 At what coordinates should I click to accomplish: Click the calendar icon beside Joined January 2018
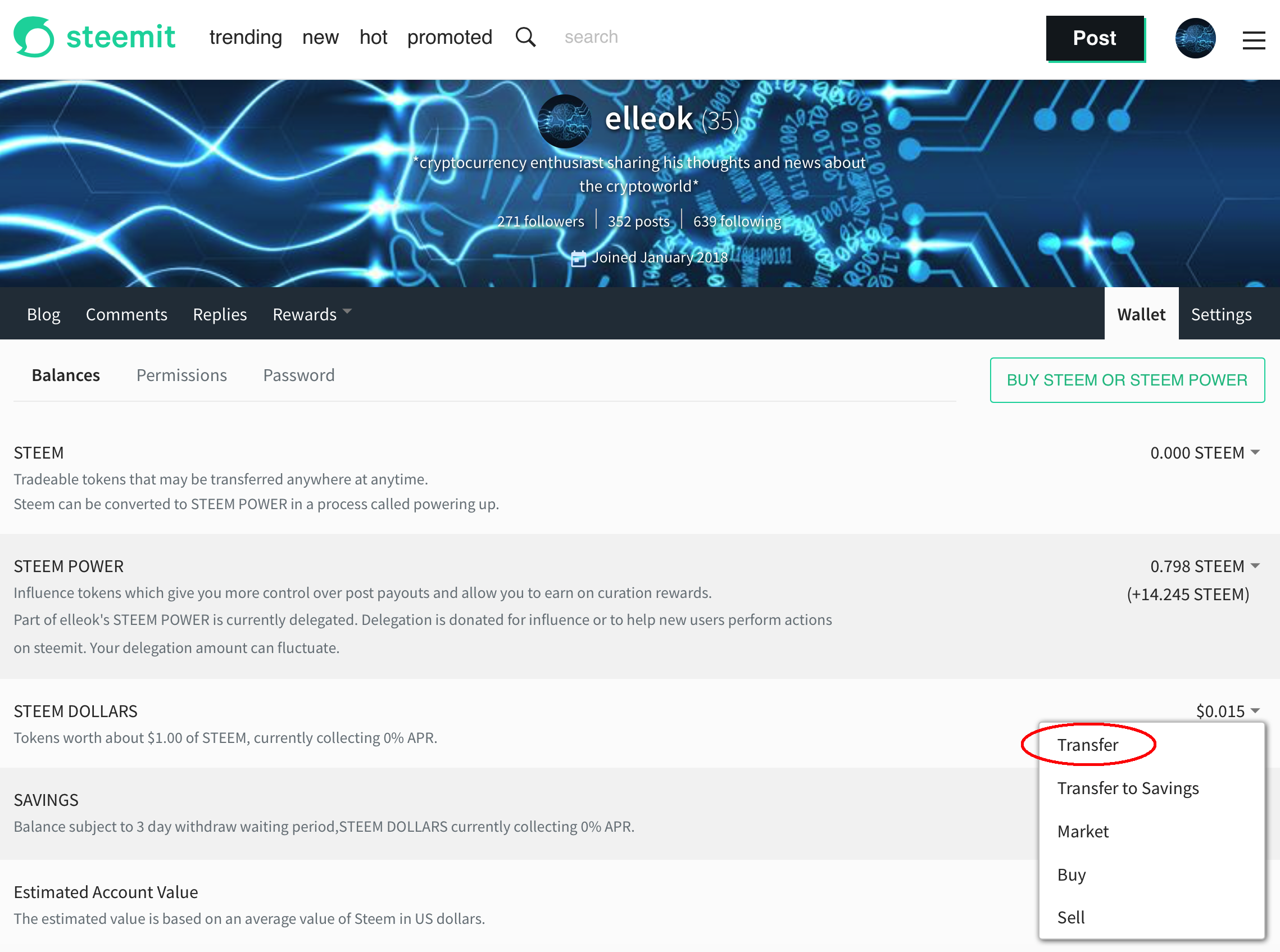[x=578, y=258]
